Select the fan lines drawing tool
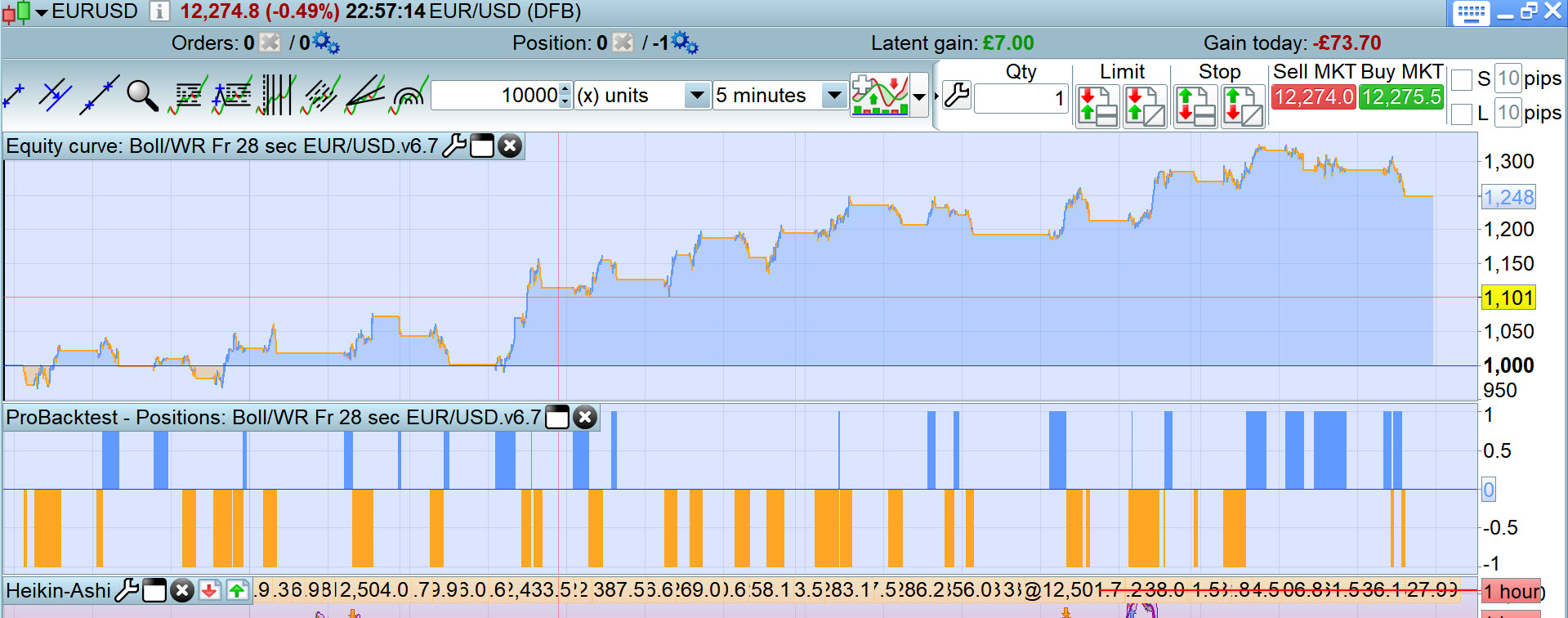 click(364, 96)
